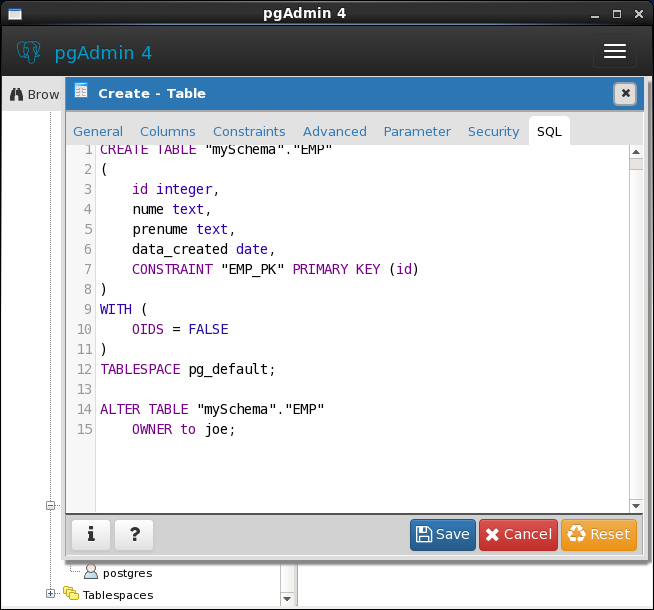Open the info (i) button

[91, 535]
